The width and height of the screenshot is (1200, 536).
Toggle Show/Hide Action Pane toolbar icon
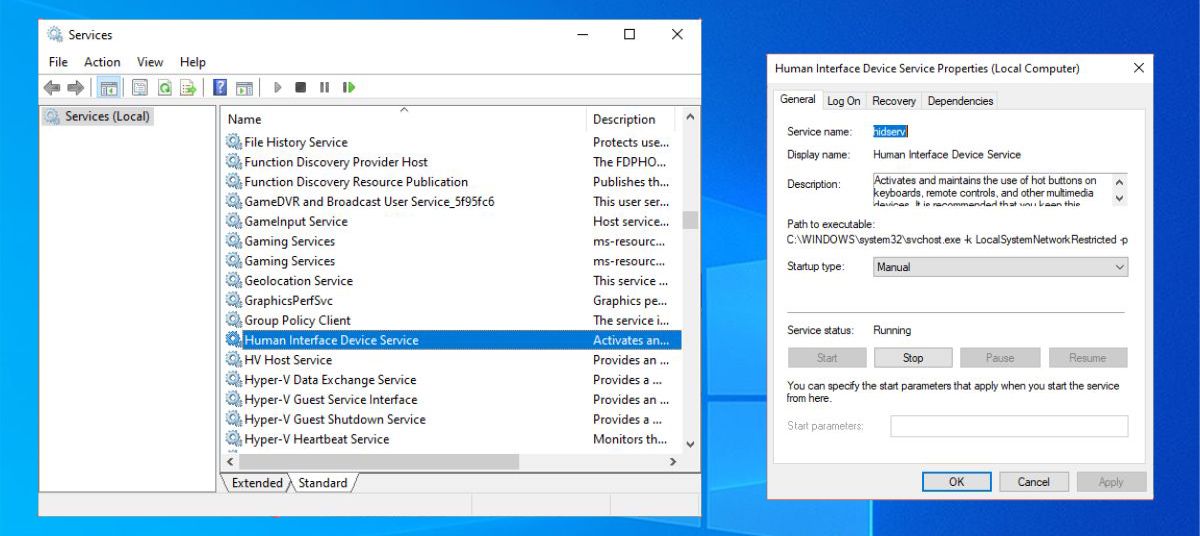click(244, 88)
